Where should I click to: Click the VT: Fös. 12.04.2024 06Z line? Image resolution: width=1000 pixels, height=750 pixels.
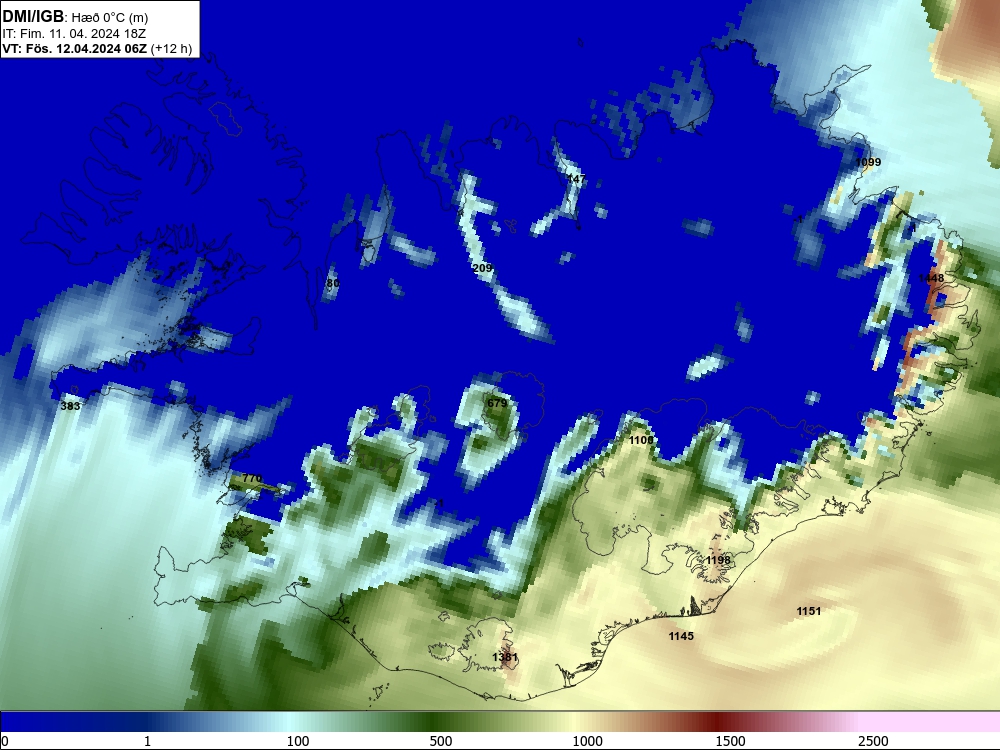tap(97, 48)
